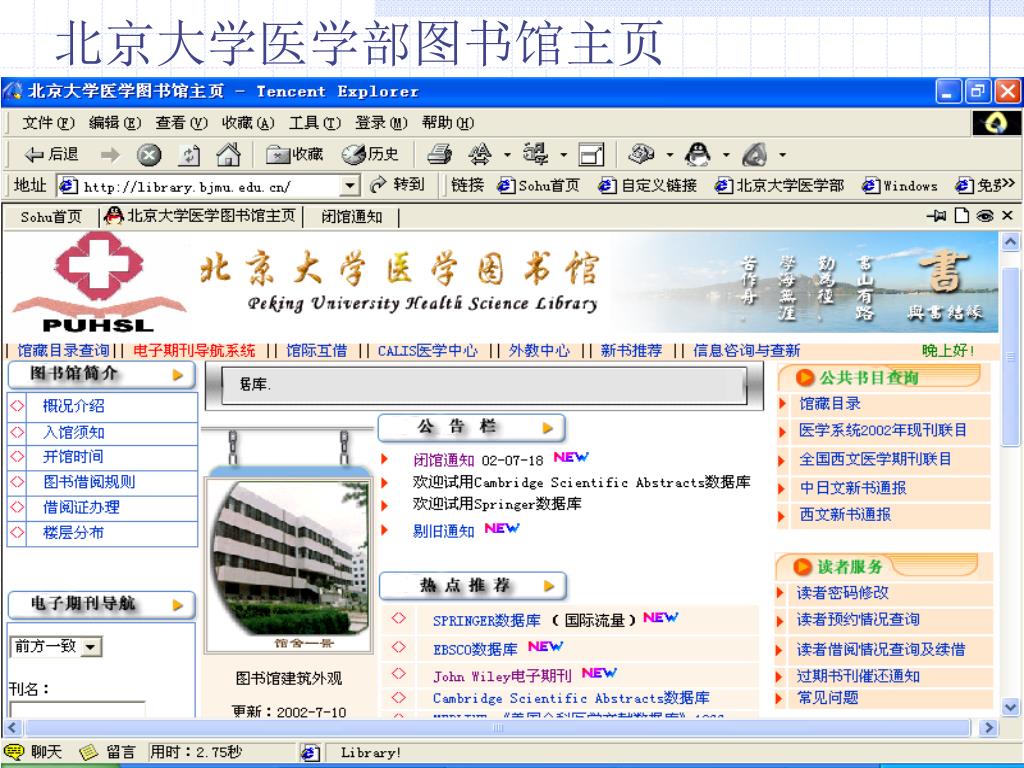Select the 北京大学医学图书馆主页 tab
The width and height of the screenshot is (1024, 768).
pyautogui.click(x=200, y=216)
